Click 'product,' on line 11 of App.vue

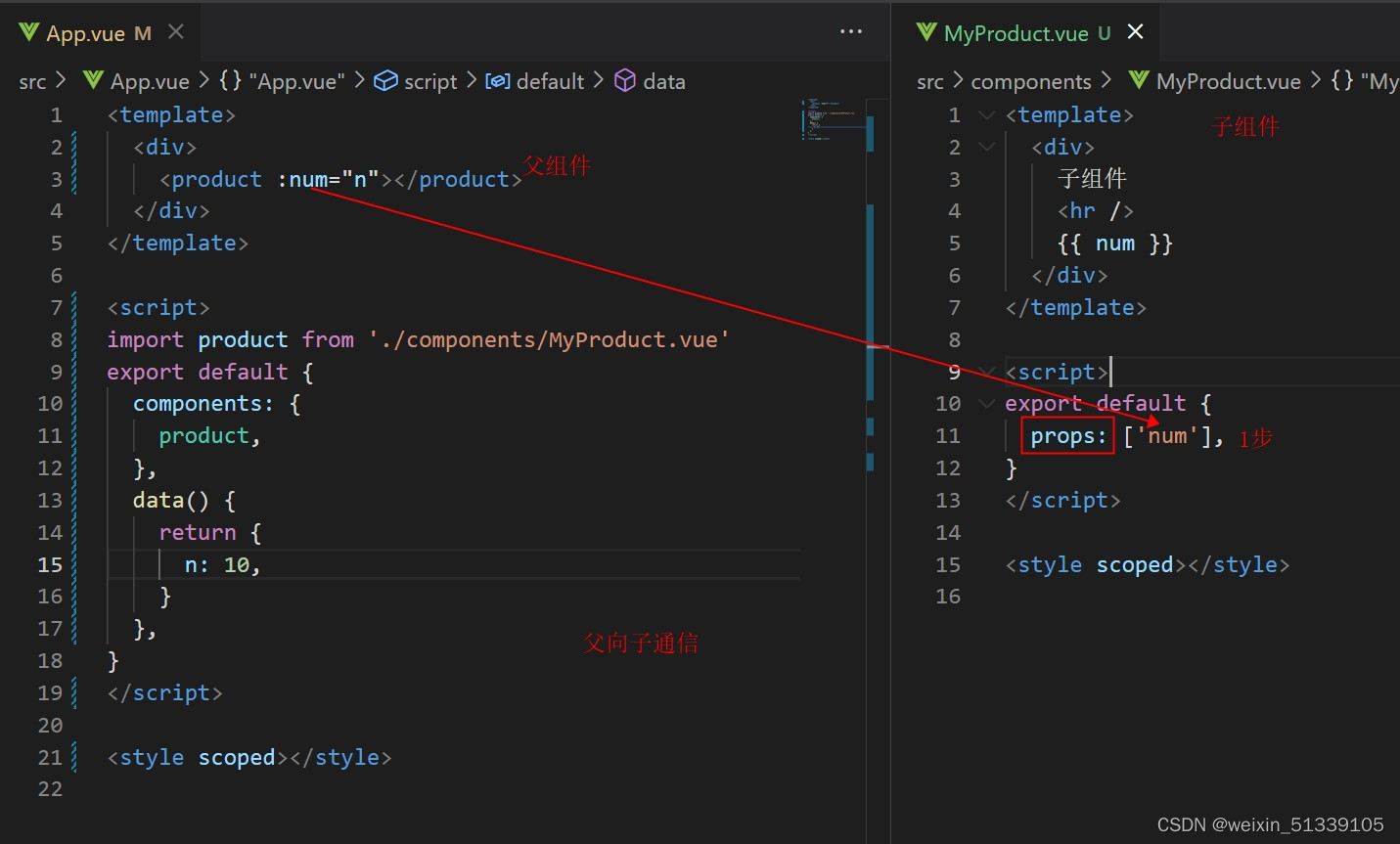coord(209,436)
